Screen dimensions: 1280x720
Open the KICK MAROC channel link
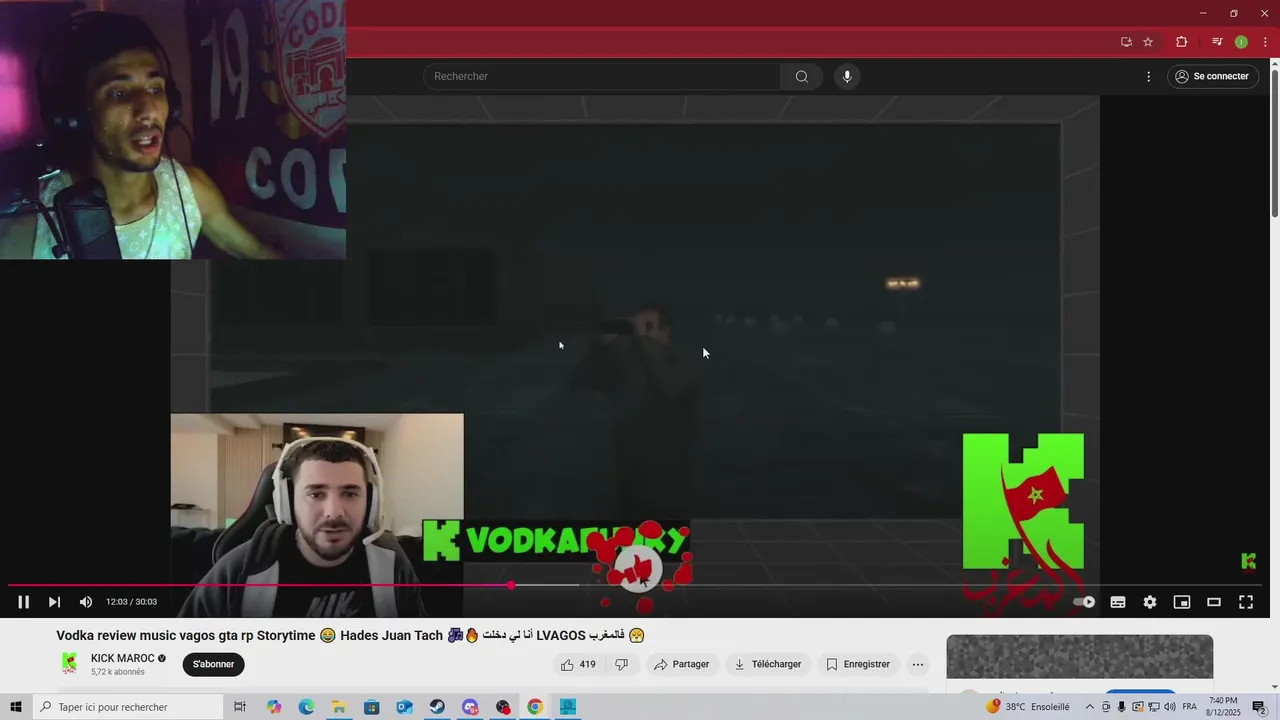(x=122, y=658)
